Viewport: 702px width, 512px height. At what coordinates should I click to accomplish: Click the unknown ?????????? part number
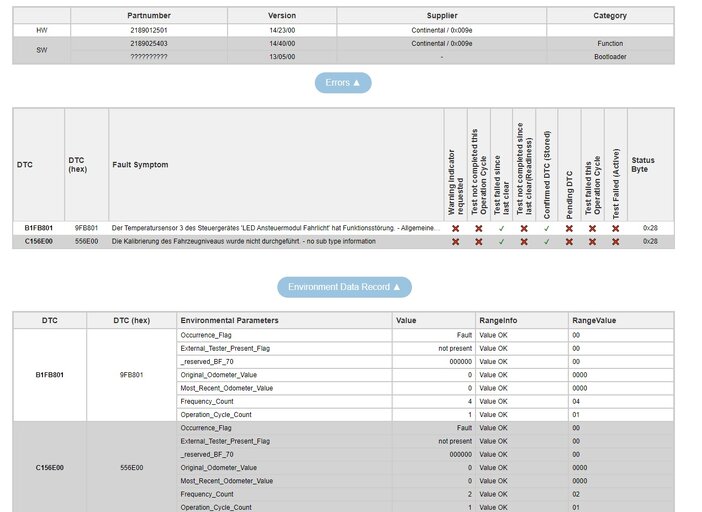(149, 57)
